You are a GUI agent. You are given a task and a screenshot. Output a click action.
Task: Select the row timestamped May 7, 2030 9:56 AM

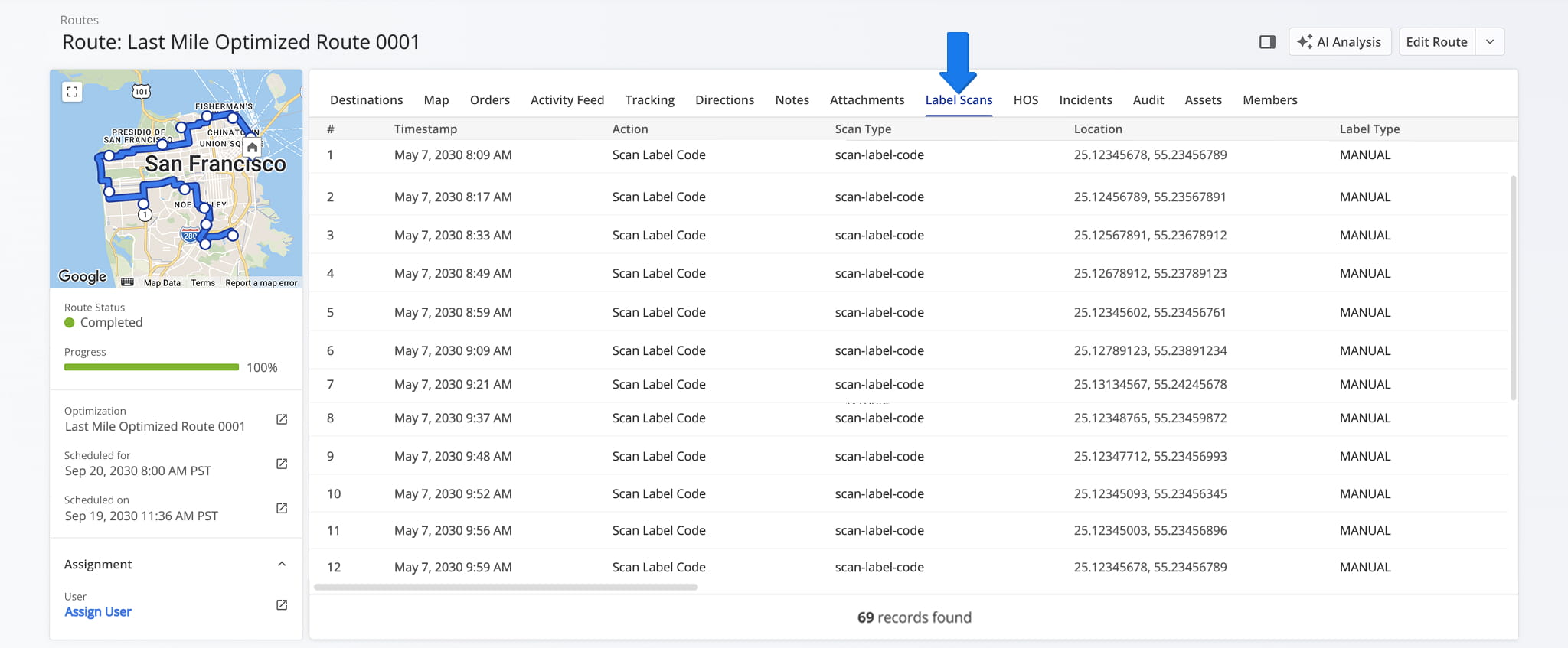pyautogui.click(x=909, y=530)
